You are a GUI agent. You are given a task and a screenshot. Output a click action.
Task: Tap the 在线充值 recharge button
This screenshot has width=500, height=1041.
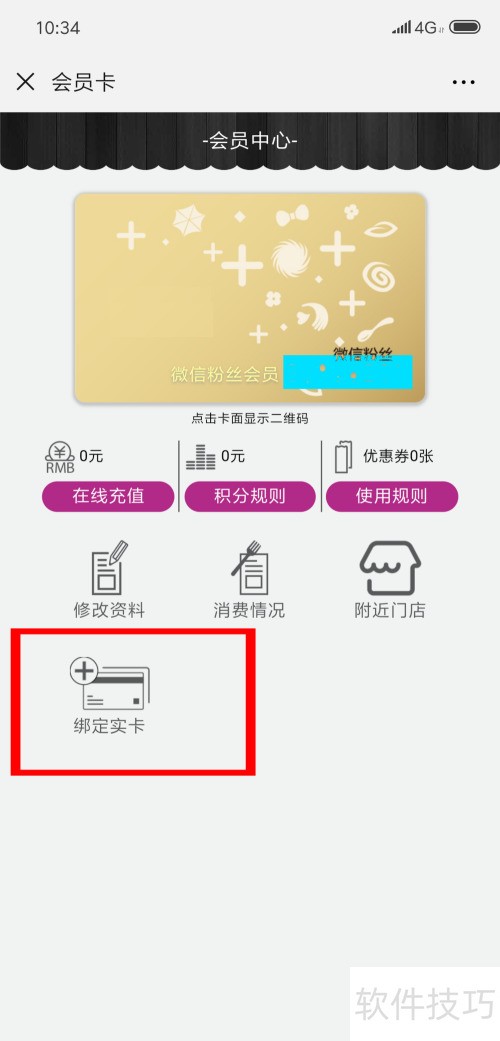[x=108, y=496]
